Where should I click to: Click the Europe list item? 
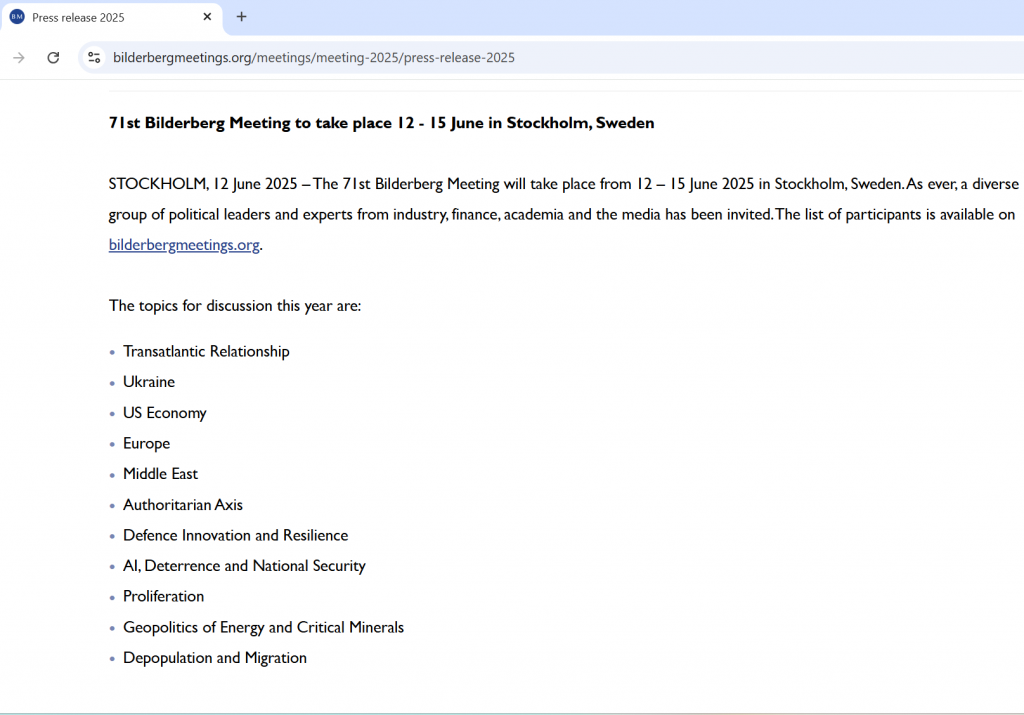[146, 443]
